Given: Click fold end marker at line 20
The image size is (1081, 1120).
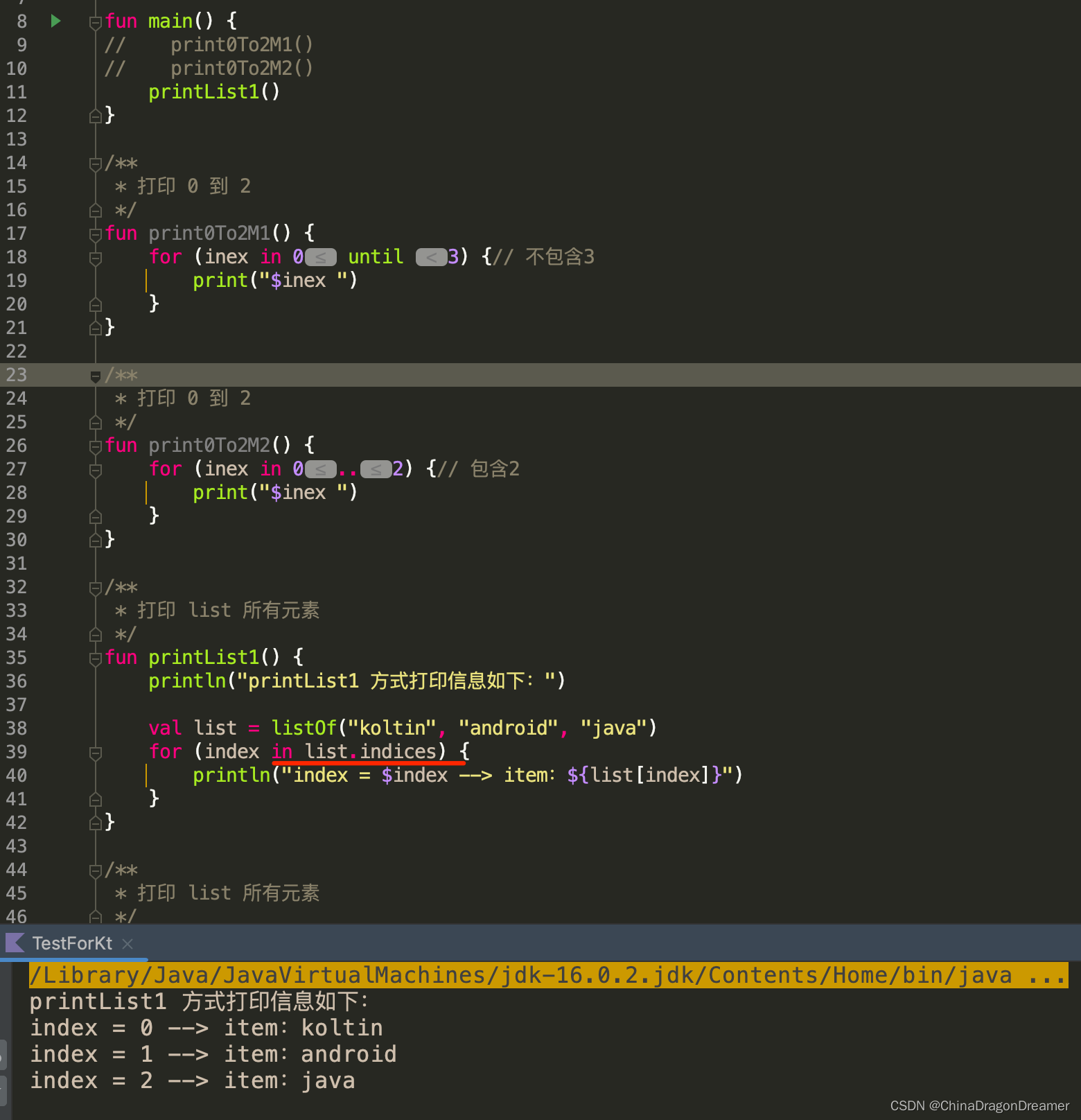Looking at the screenshot, I should 96,305.
